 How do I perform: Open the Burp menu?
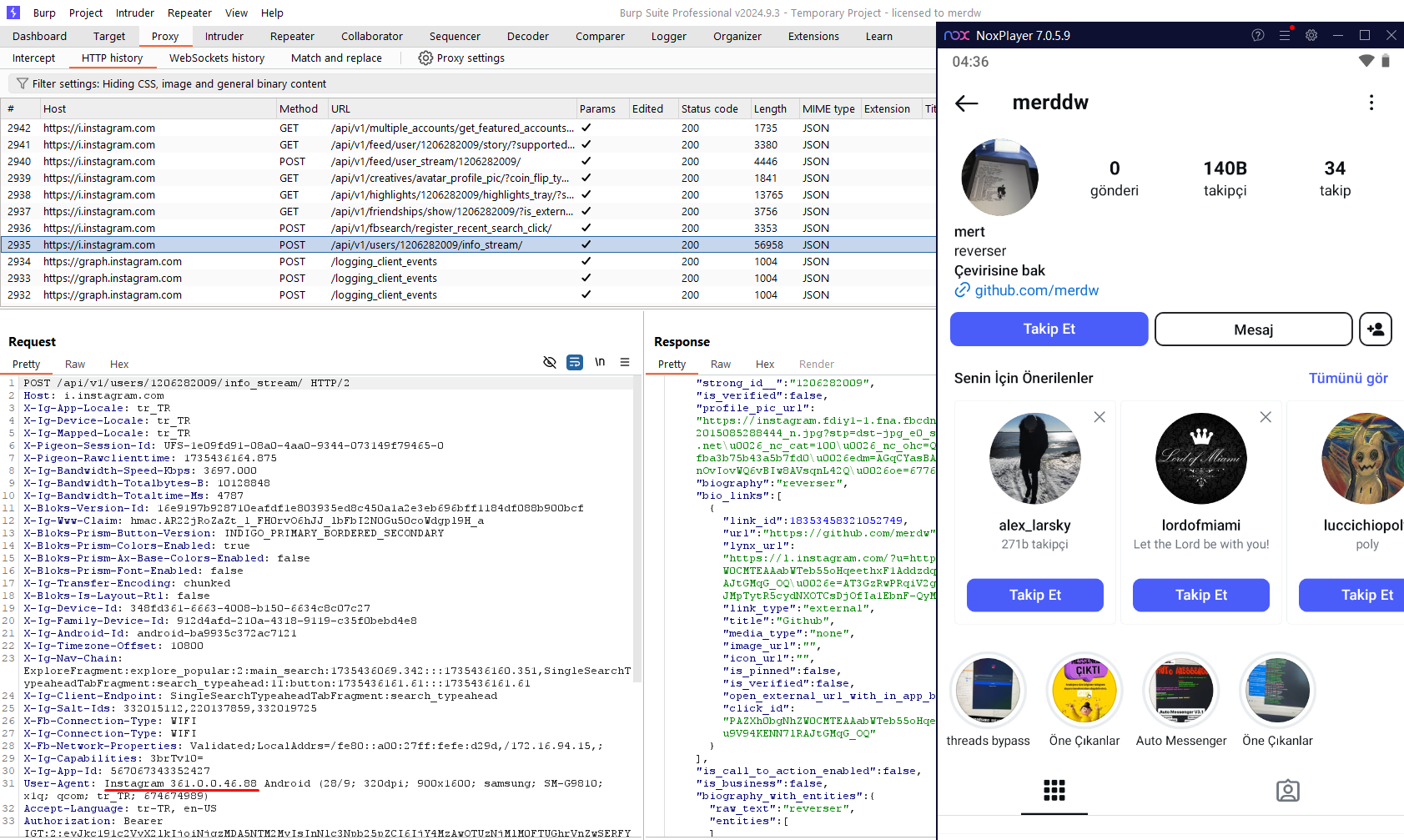[x=44, y=13]
